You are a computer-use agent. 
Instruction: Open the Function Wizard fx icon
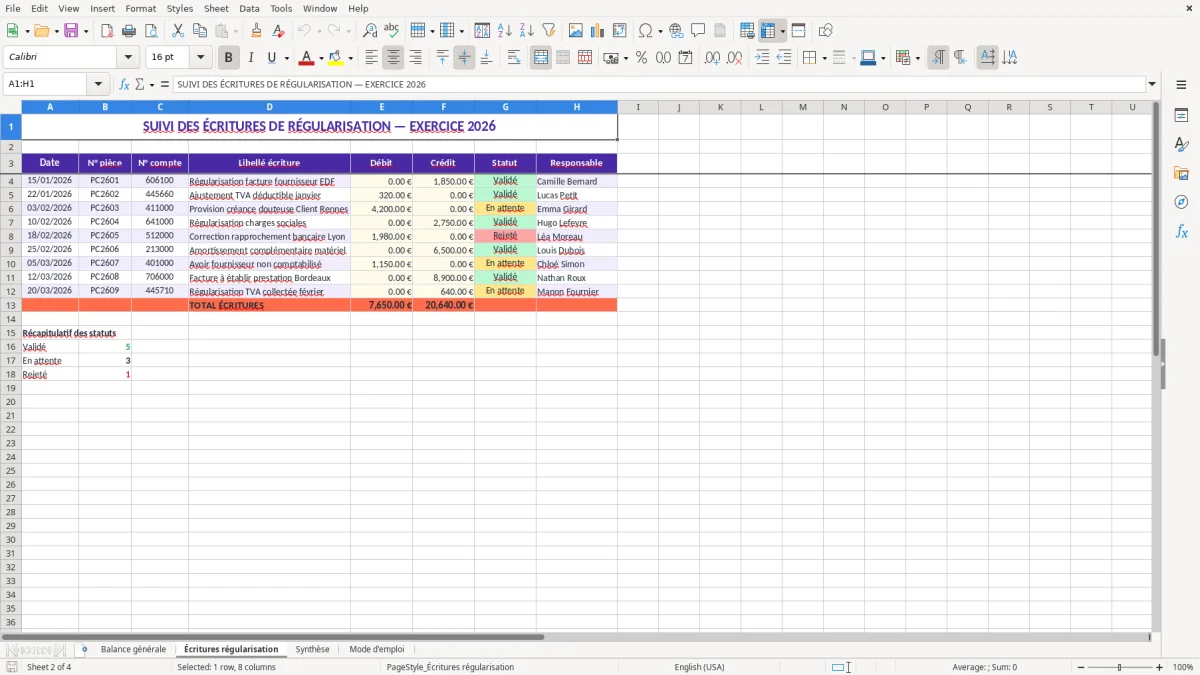(124, 85)
